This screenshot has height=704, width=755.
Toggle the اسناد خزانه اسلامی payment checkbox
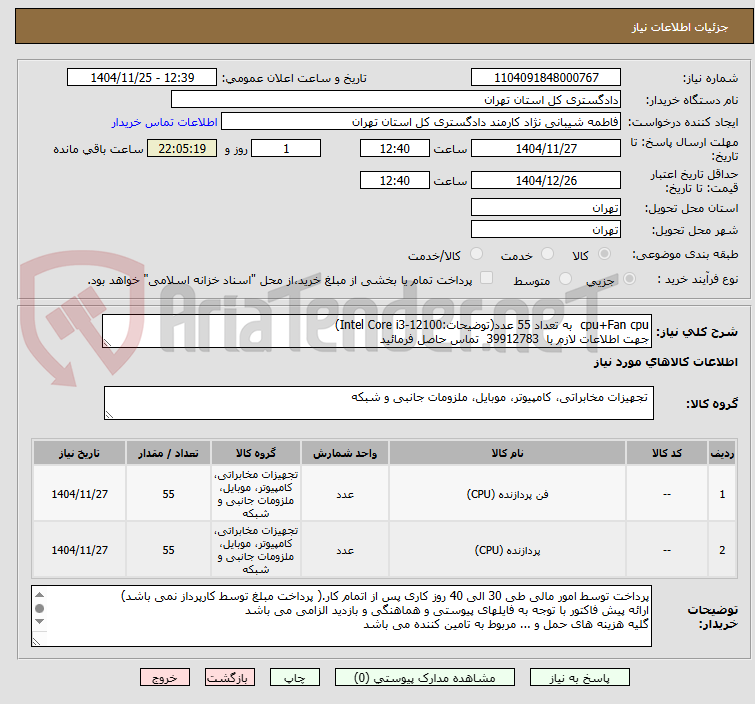pos(487,278)
